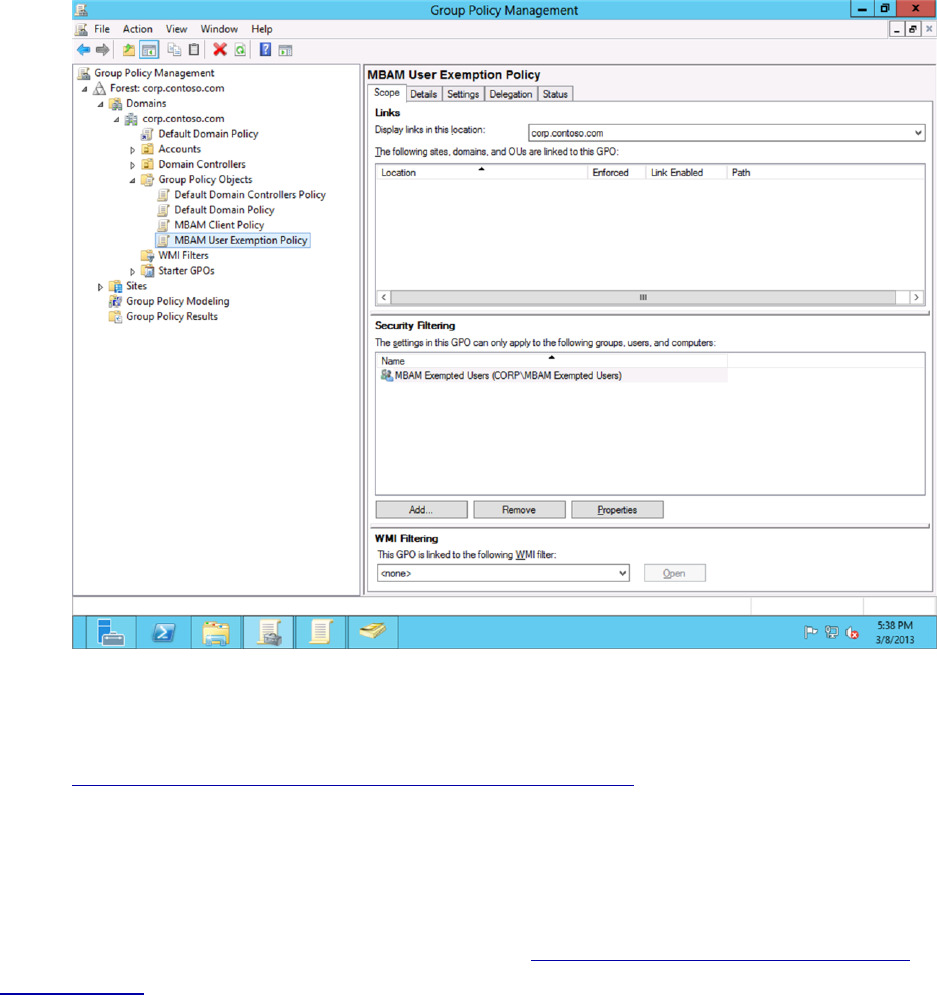Image resolution: width=937 pixels, height=995 pixels.
Task: Select the Scope tab
Action: pos(386,93)
